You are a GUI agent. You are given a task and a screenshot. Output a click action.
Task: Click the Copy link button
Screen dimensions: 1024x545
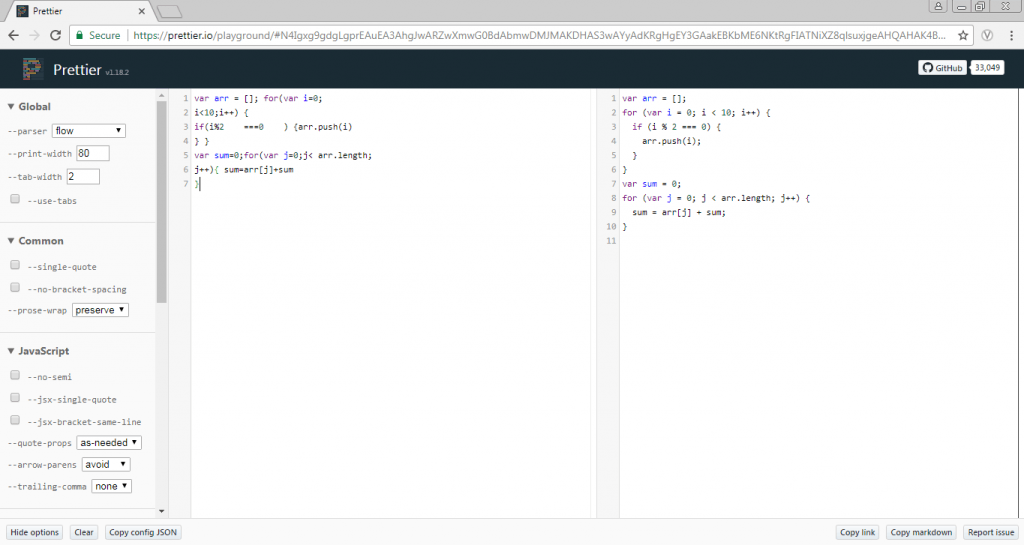point(857,533)
